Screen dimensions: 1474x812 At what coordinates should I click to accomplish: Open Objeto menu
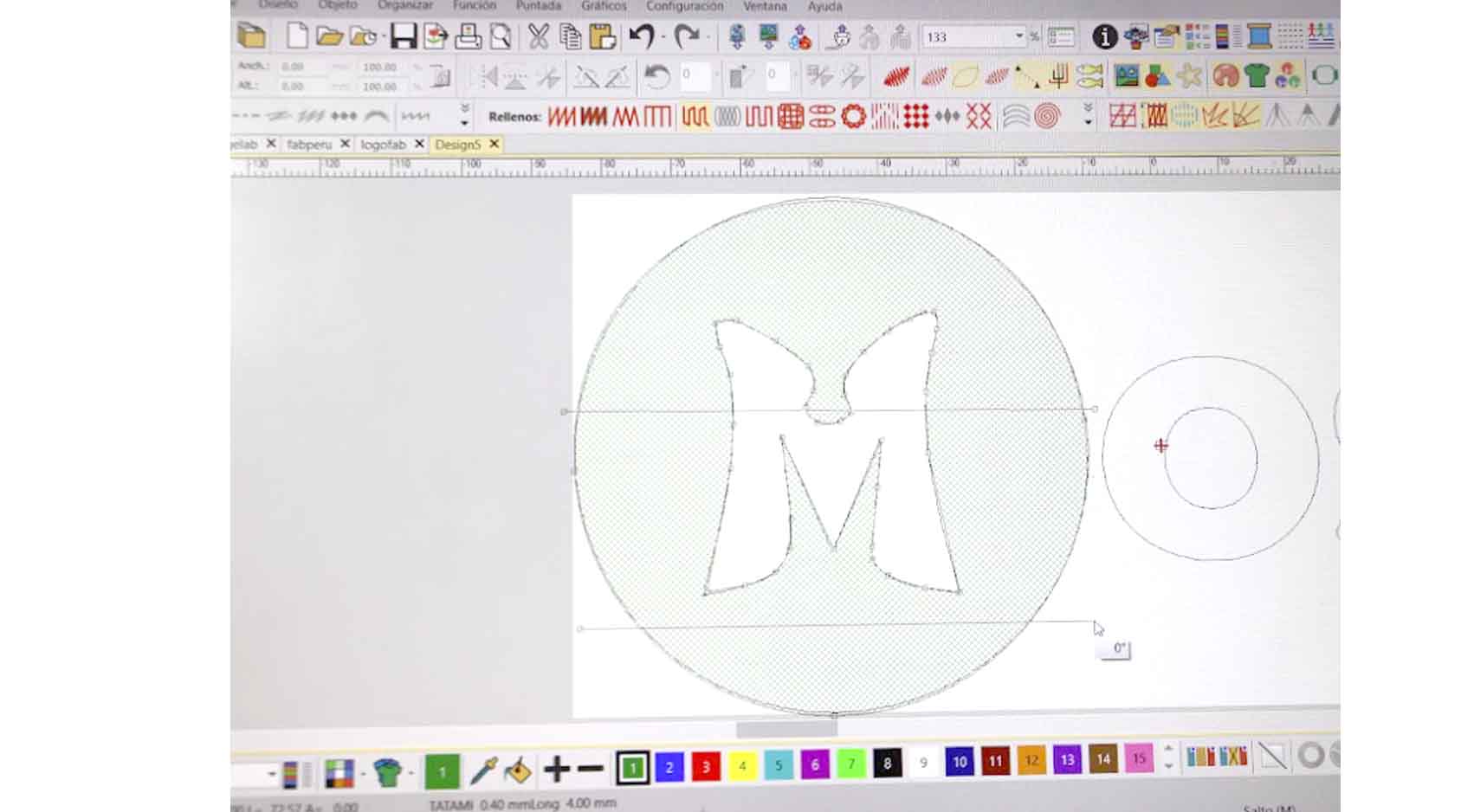pyautogui.click(x=338, y=6)
